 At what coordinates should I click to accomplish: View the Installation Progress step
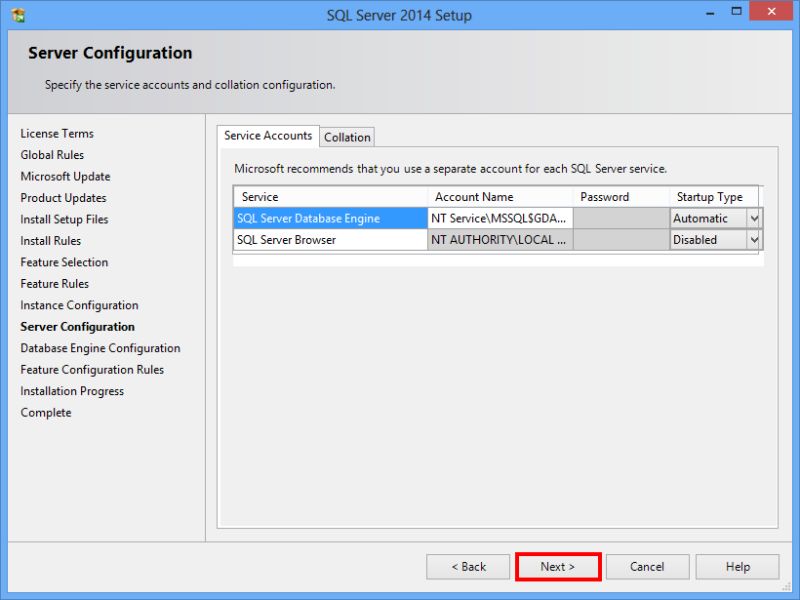[x=72, y=391]
